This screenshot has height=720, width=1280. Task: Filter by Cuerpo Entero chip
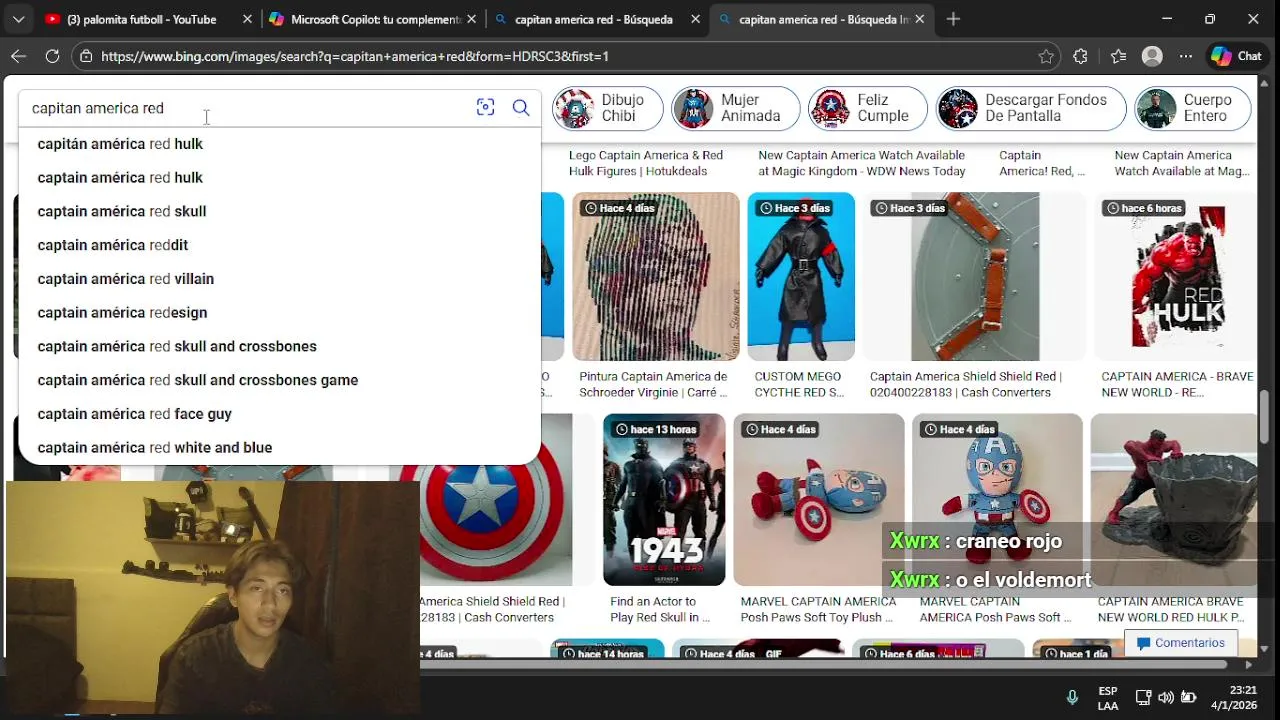(x=1192, y=108)
